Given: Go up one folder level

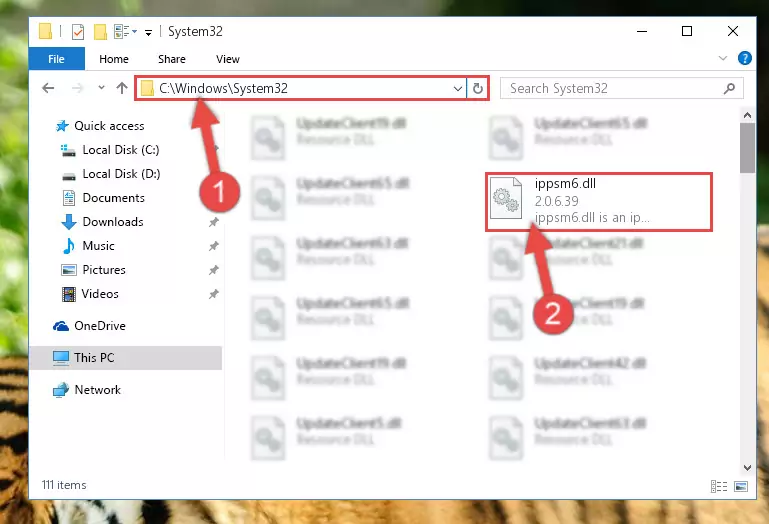Looking at the screenshot, I should click(x=122, y=88).
